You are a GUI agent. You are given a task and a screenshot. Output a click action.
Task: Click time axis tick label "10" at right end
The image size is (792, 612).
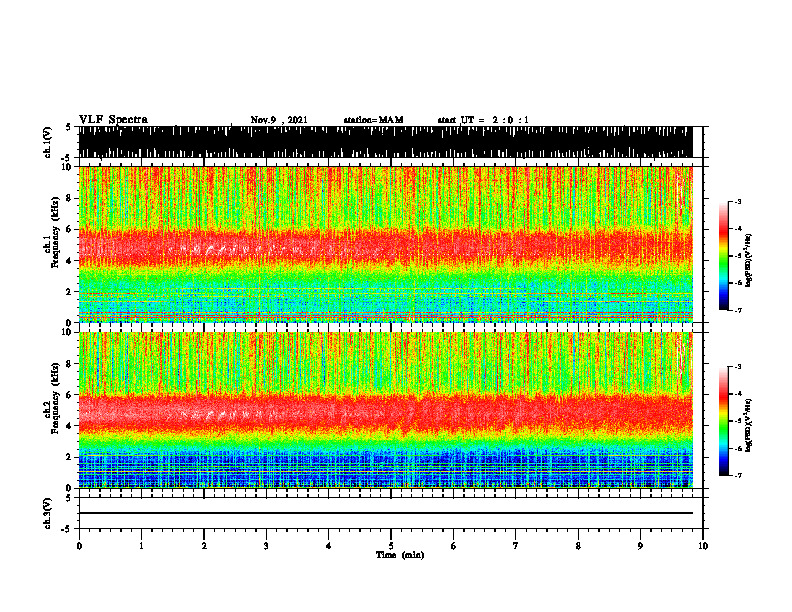(703, 546)
